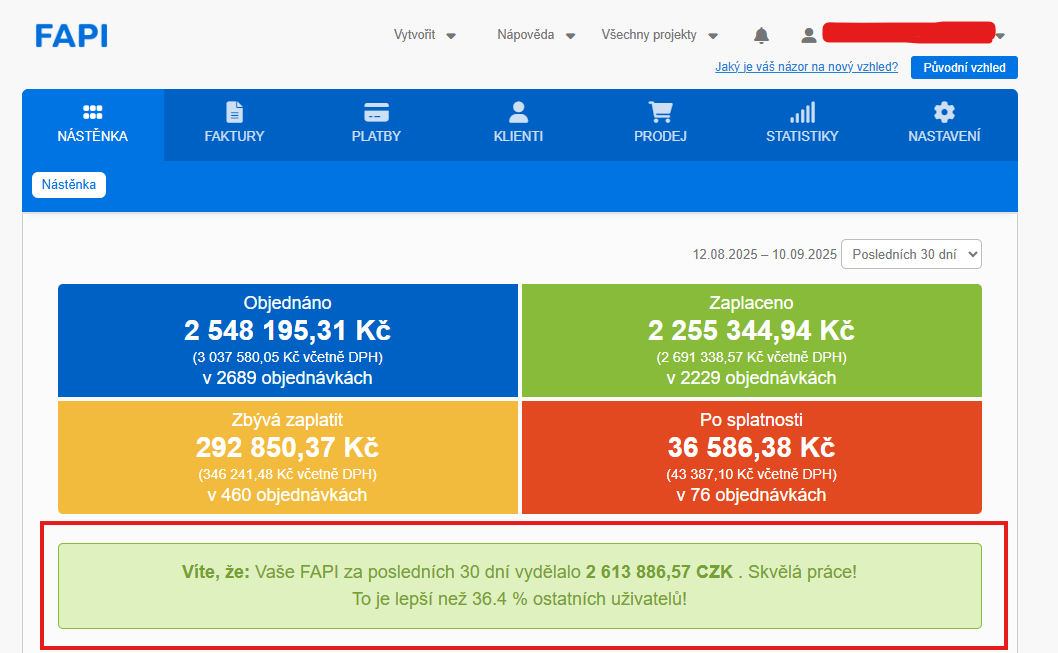
Task: Click the Víte, že: label
Action: point(216,572)
